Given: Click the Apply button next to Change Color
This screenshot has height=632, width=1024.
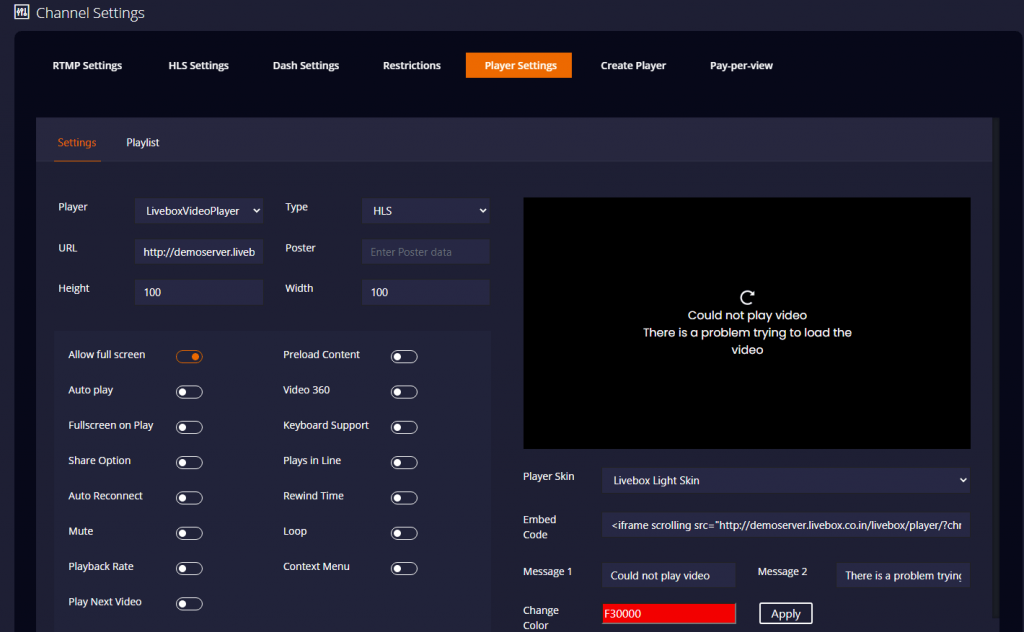Looking at the screenshot, I should 785,613.
